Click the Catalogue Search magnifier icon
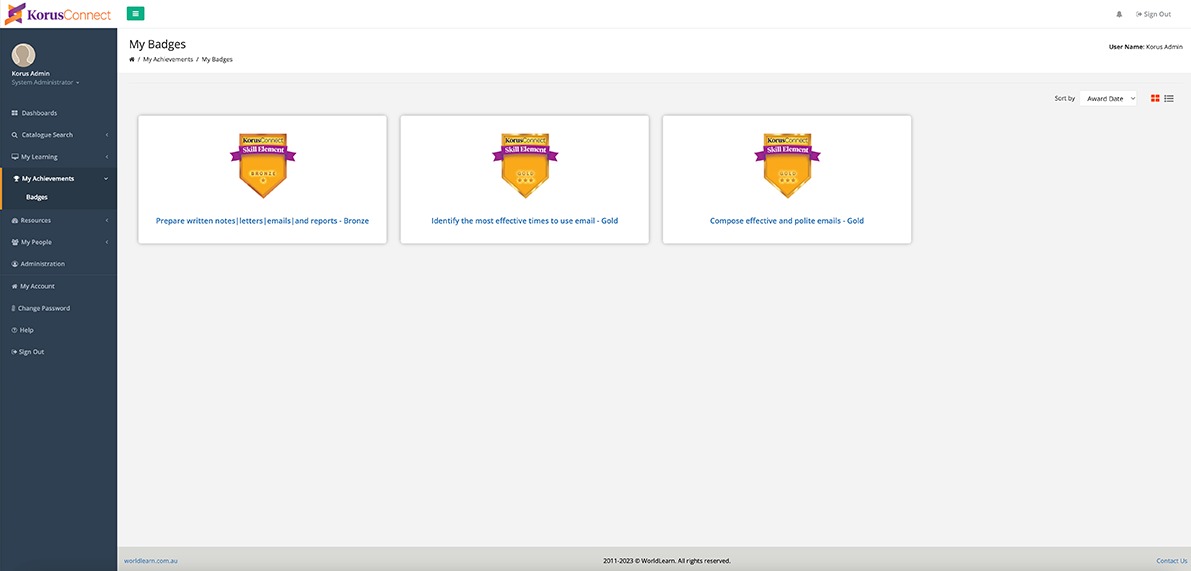Screen dimensions: 1191x571 14,135
